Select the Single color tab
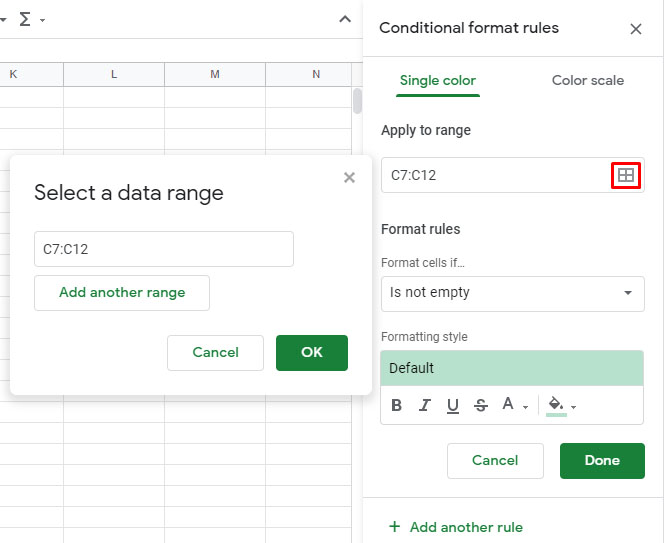 tap(437, 80)
